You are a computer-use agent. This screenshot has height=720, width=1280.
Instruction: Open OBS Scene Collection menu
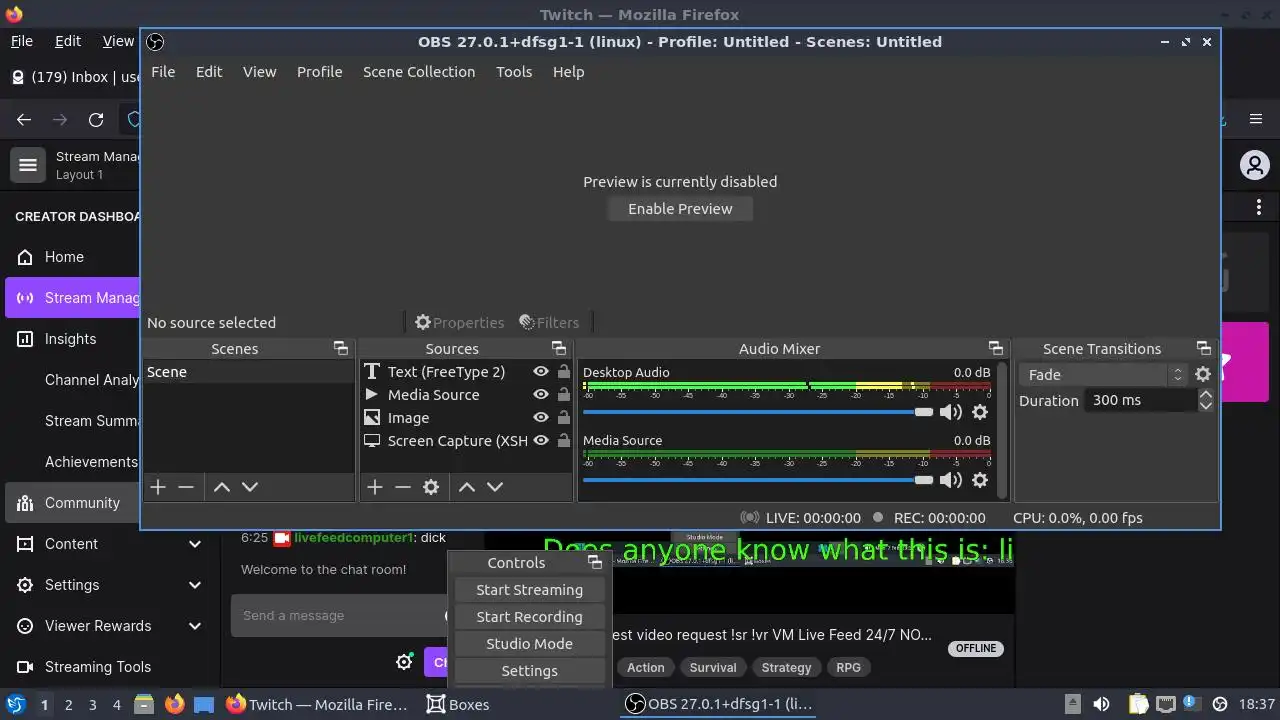419,72
